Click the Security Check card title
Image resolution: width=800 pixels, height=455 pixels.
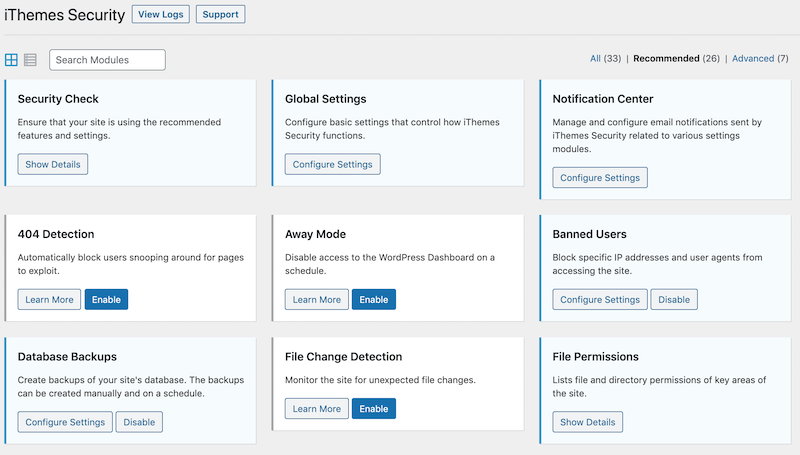point(58,99)
